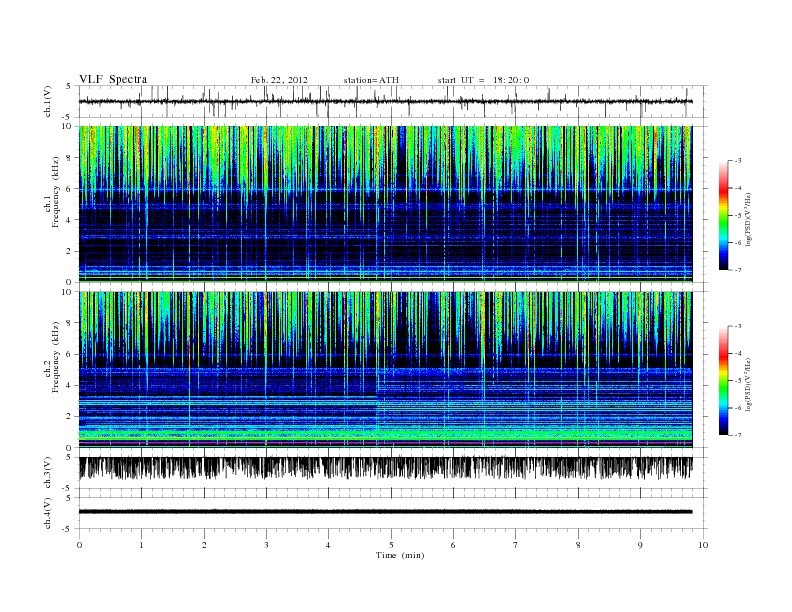Click the 'ch.3(V)' waveform axis label
This screenshot has width=792, height=612.
[47, 473]
